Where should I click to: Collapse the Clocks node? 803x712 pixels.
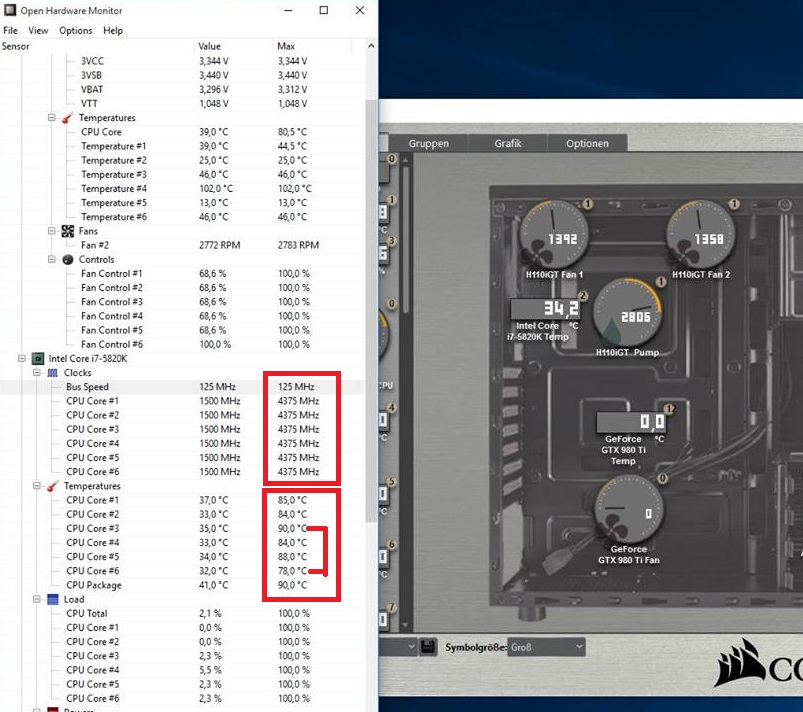click(36, 372)
